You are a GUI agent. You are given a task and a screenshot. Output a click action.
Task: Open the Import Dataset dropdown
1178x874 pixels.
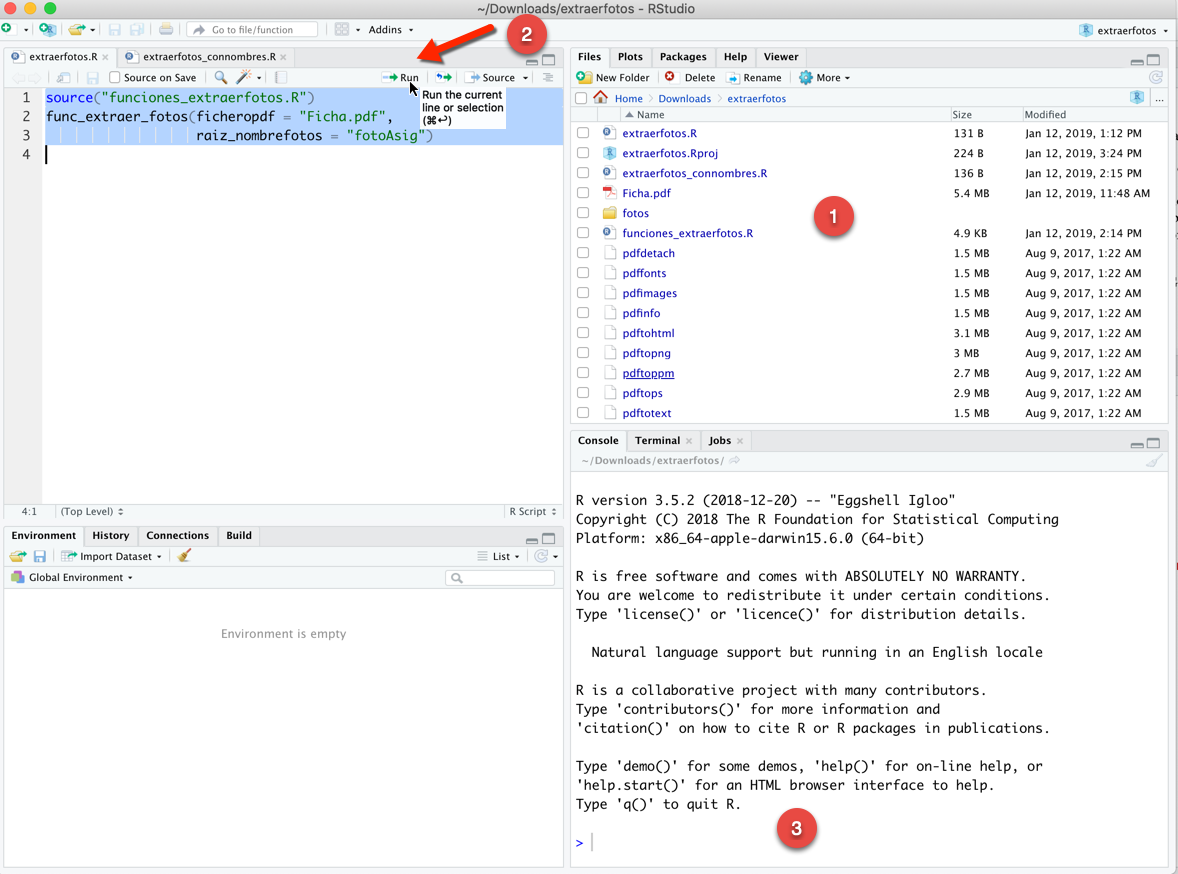coord(111,556)
